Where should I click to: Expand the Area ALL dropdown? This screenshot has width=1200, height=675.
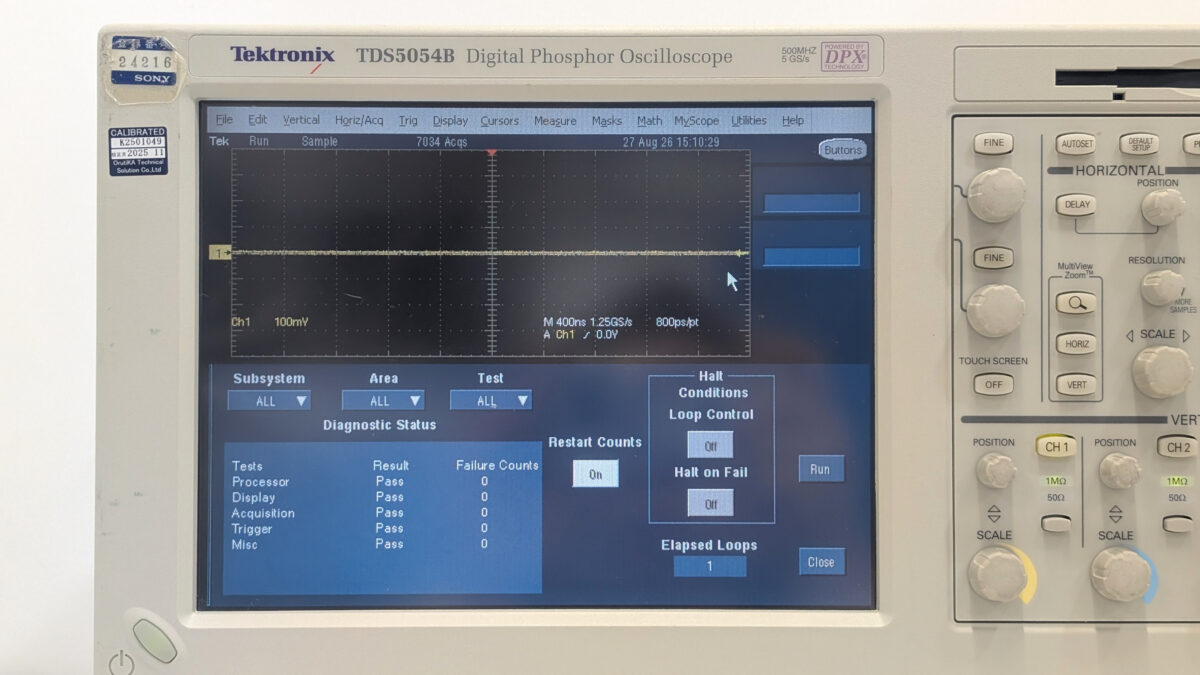point(383,400)
